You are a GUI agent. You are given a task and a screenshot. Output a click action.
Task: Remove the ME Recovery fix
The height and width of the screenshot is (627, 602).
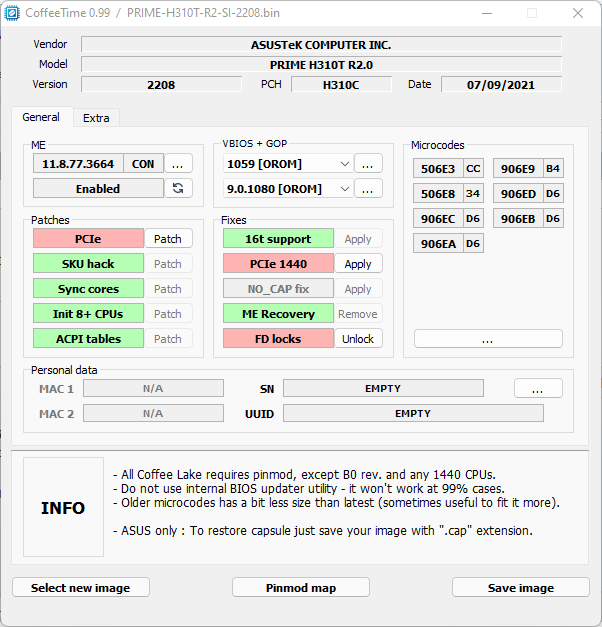click(358, 314)
